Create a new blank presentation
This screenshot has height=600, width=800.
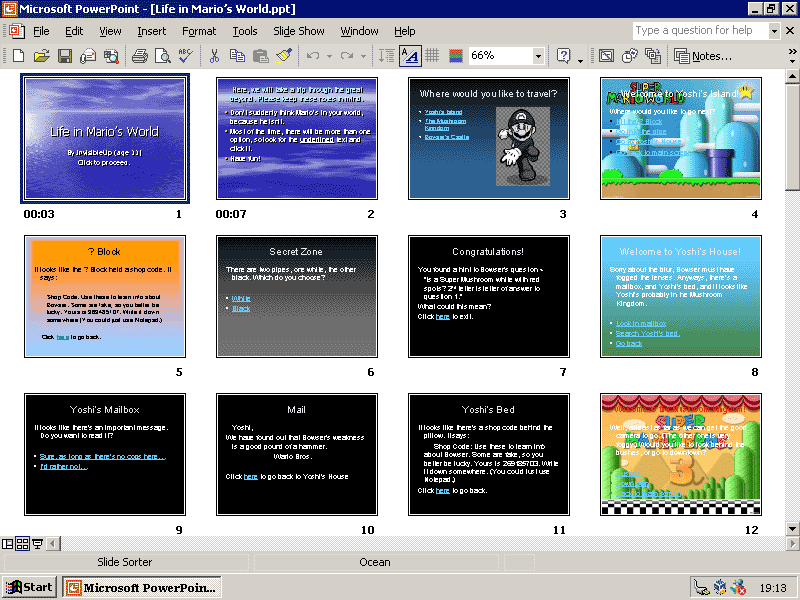point(18,56)
